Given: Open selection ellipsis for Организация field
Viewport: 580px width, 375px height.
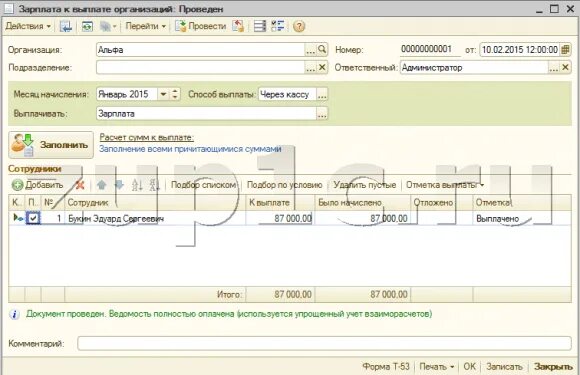Looking at the screenshot, I should coord(310,50).
